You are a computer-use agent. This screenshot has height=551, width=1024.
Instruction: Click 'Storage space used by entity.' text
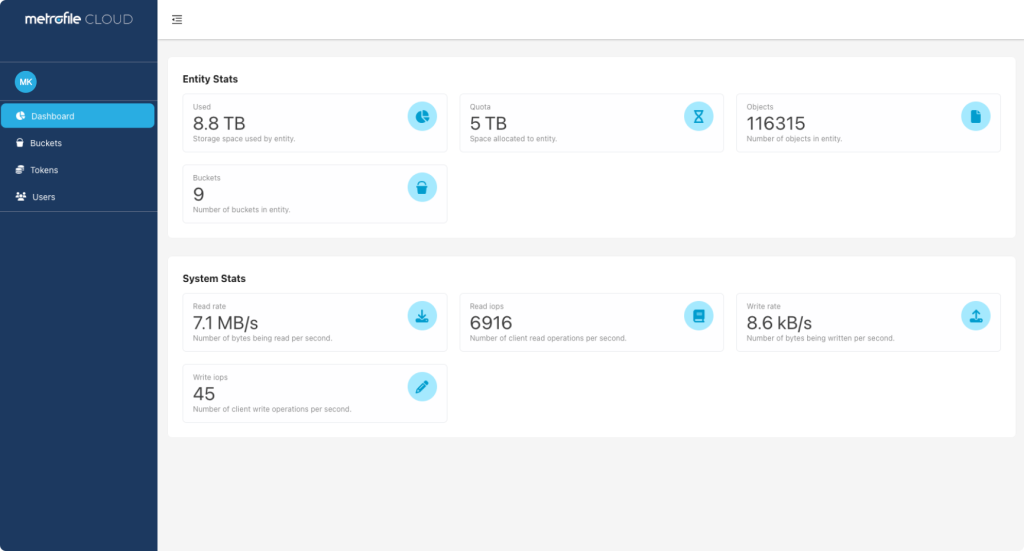click(x=244, y=139)
